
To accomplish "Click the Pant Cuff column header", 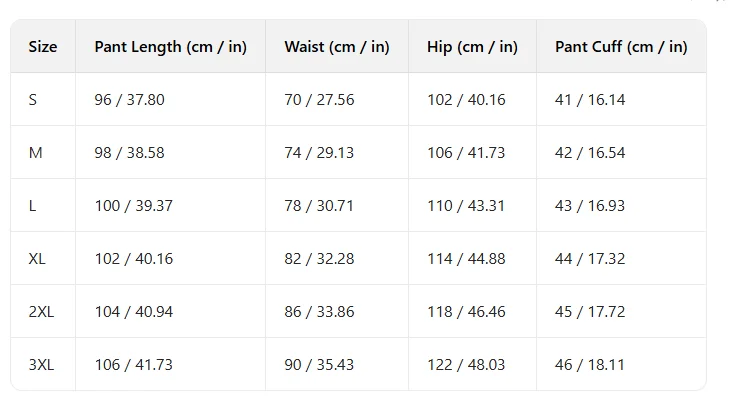I will pyautogui.click(x=621, y=47).
